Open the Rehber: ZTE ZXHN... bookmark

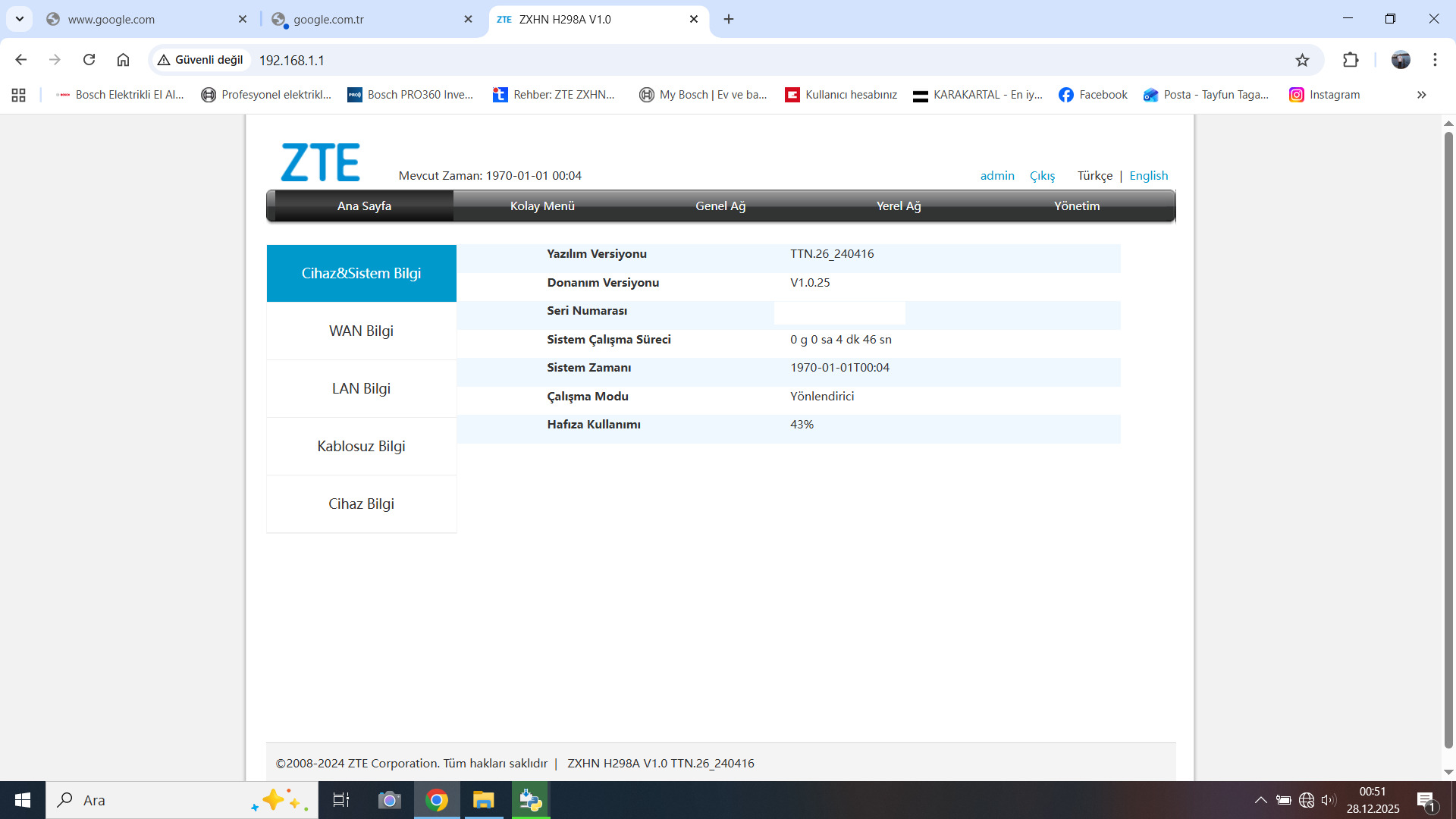click(x=554, y=95)
